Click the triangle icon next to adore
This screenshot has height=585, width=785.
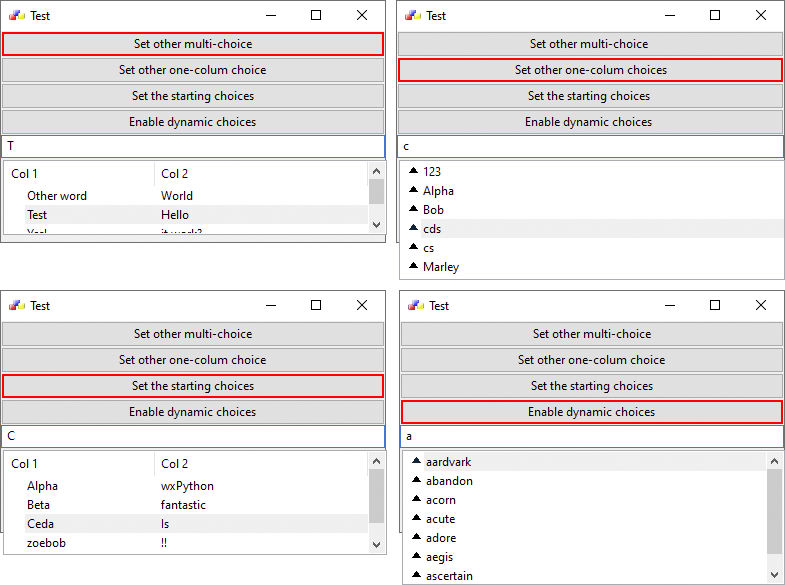coord(415,538)
